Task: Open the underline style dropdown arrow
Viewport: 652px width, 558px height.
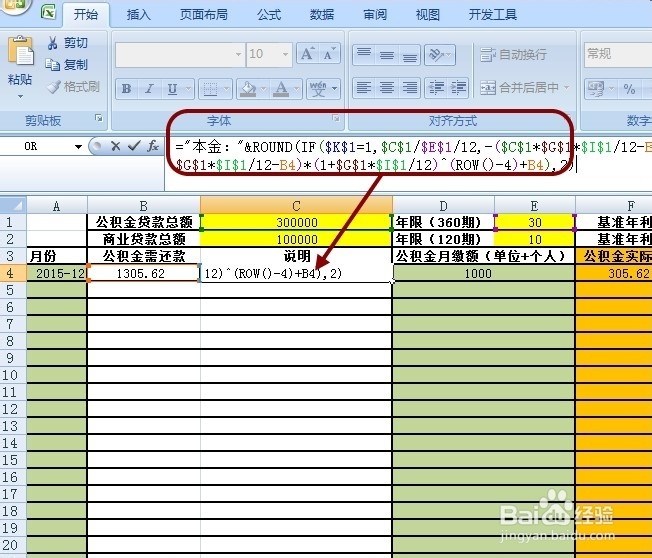Action: click(188, 89)
